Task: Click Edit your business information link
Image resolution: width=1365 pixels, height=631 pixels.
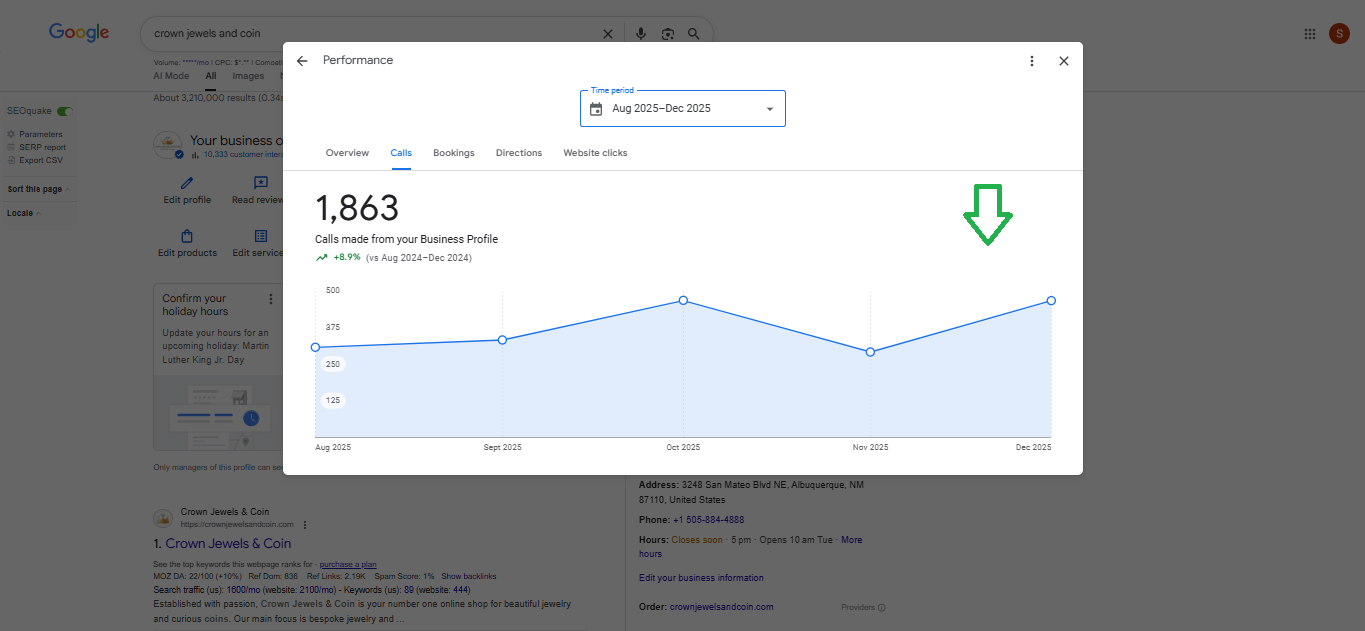Action: pyautogui.click(x=701, y=578)
